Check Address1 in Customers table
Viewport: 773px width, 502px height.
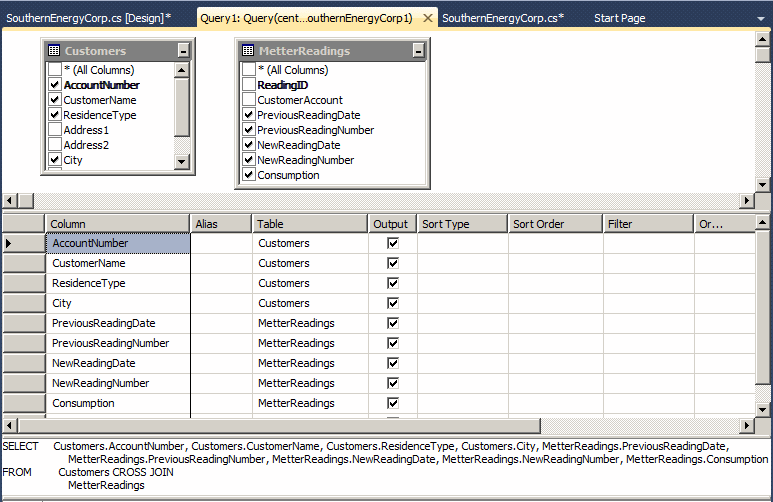(x=55, y=130)
